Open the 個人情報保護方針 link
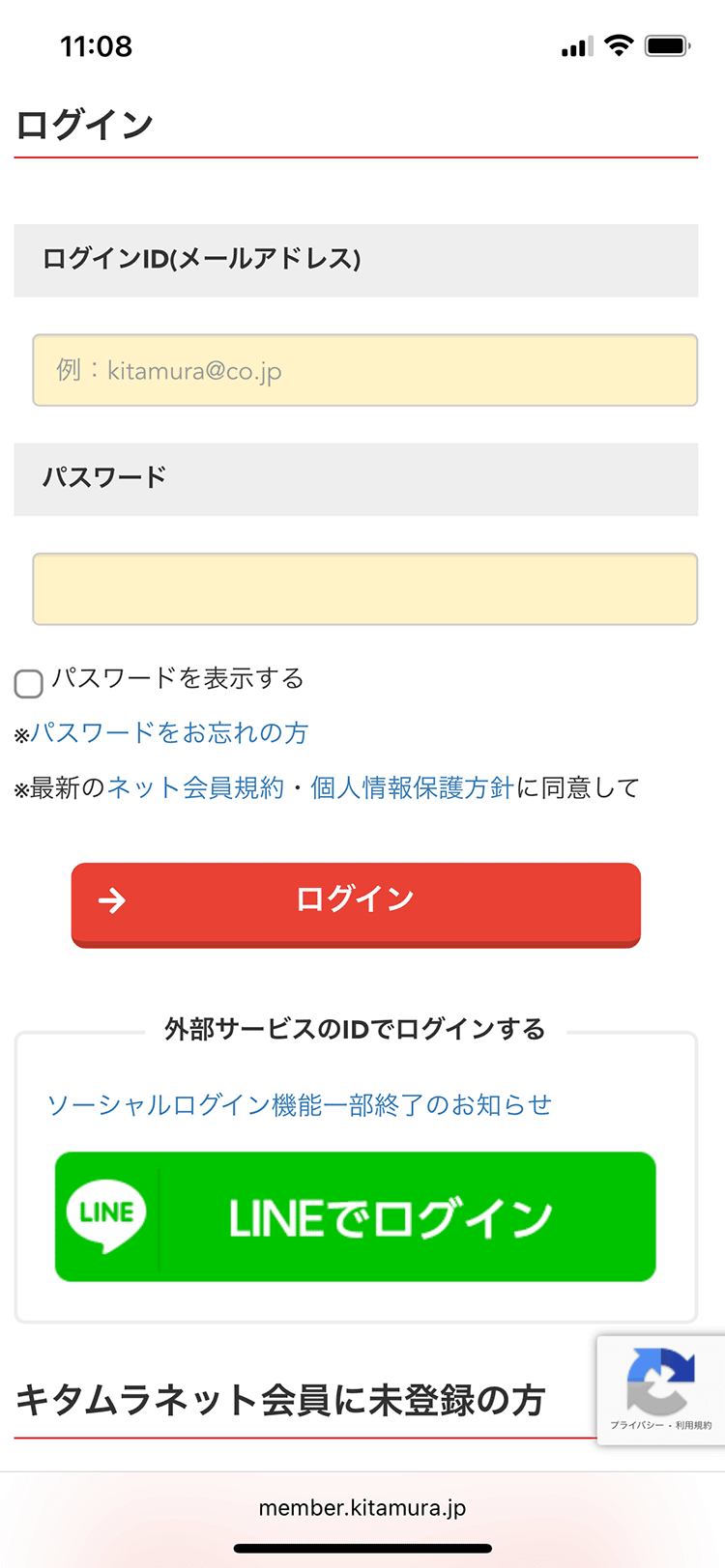This screenshot has width=725, height=1568. (412, 788)
